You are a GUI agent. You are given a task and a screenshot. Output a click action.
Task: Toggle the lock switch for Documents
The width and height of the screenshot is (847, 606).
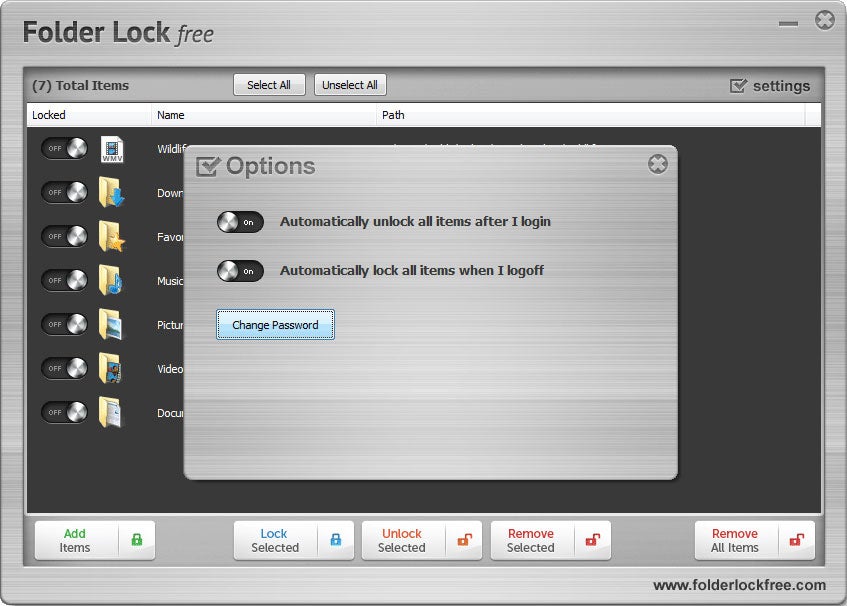[64, 413]
